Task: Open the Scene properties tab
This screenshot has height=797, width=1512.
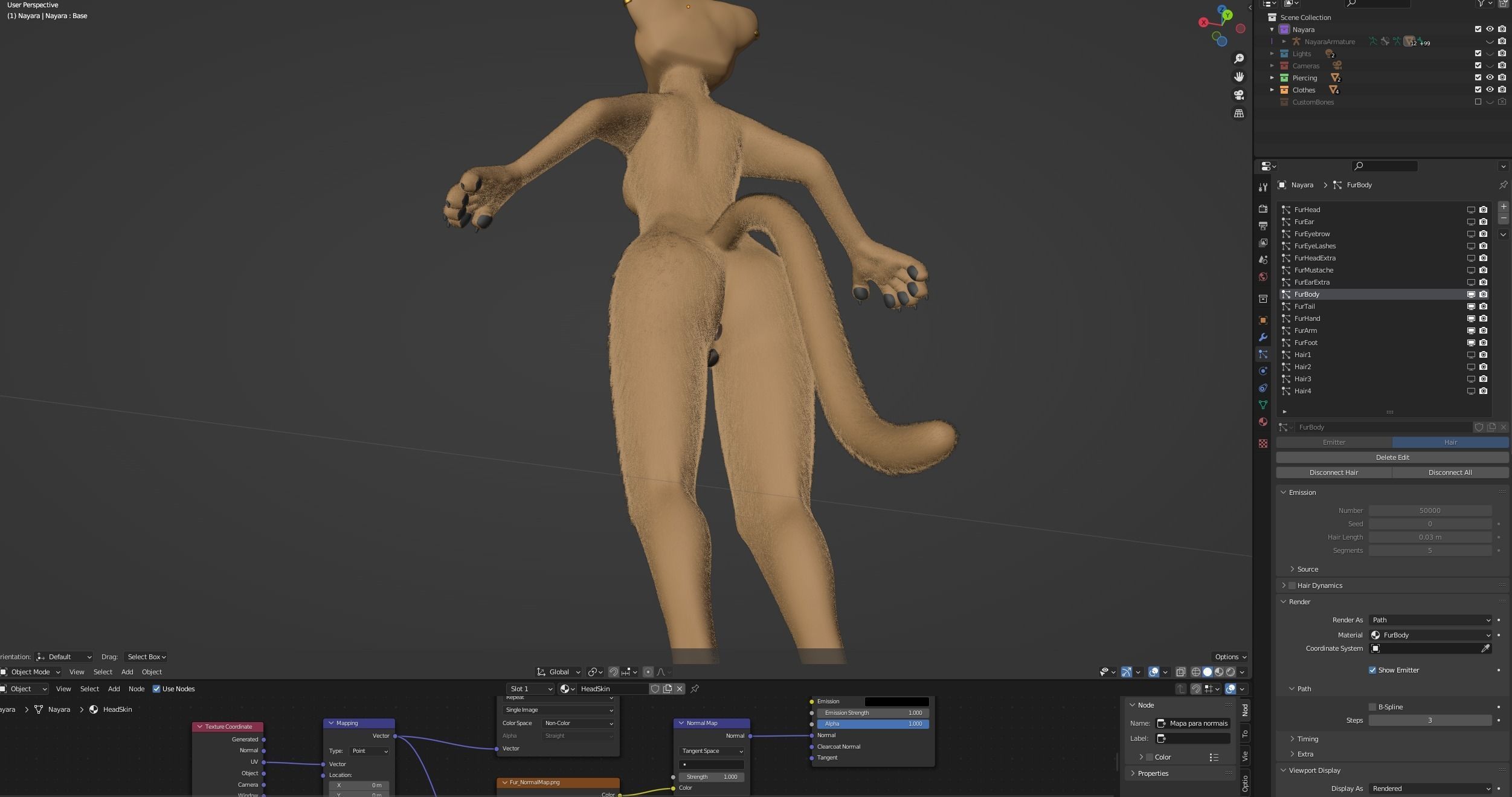Action: [x=1263, y=259]
